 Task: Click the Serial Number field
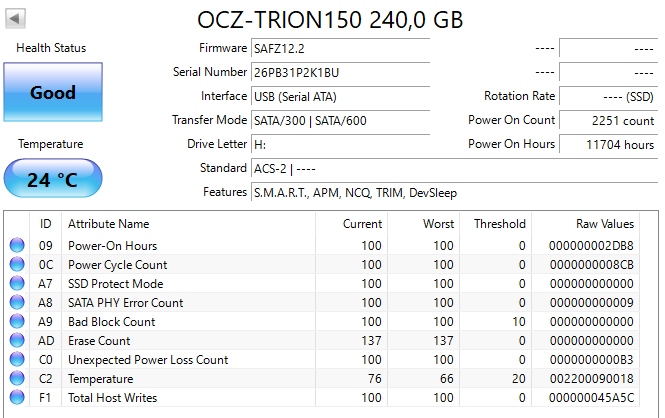tap(340, 72)
